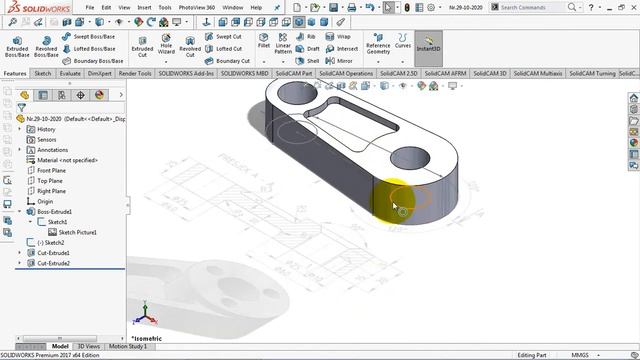Open the Tools menu
This screenshot has width=640, height=360.
[x=165, y=7]
